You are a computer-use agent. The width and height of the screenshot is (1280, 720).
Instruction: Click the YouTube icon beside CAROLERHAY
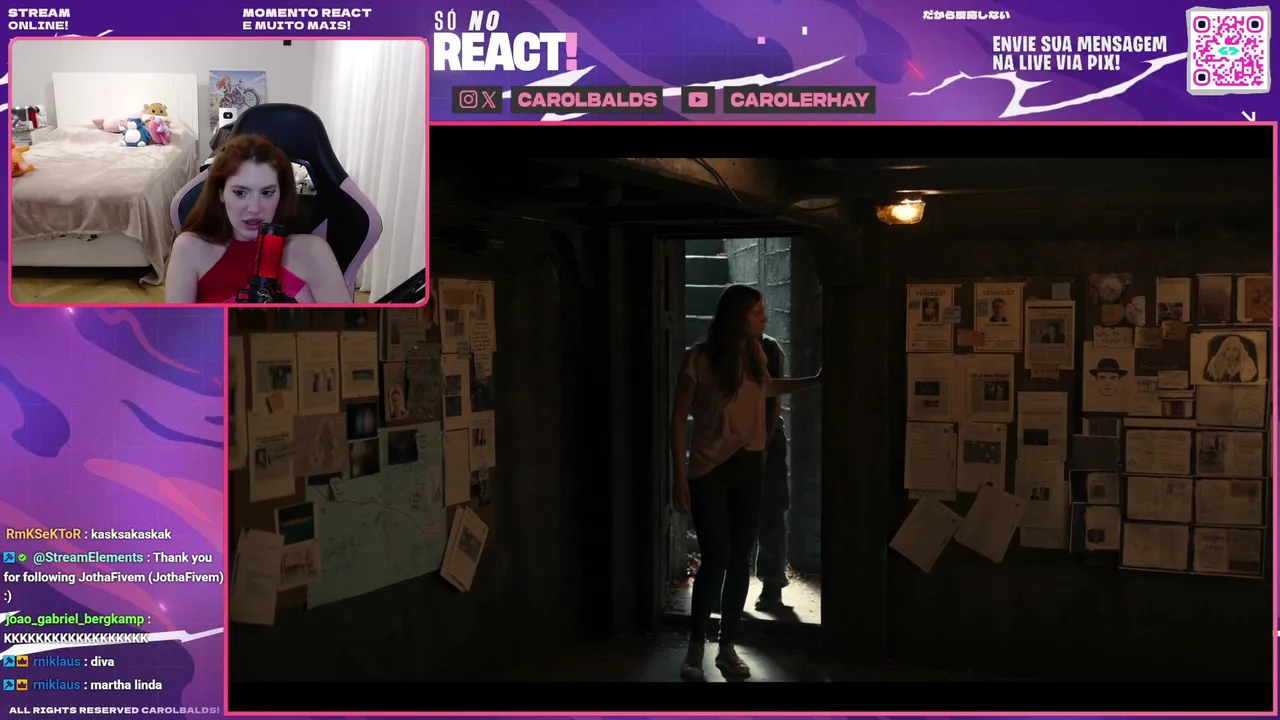tap(698, 99)
